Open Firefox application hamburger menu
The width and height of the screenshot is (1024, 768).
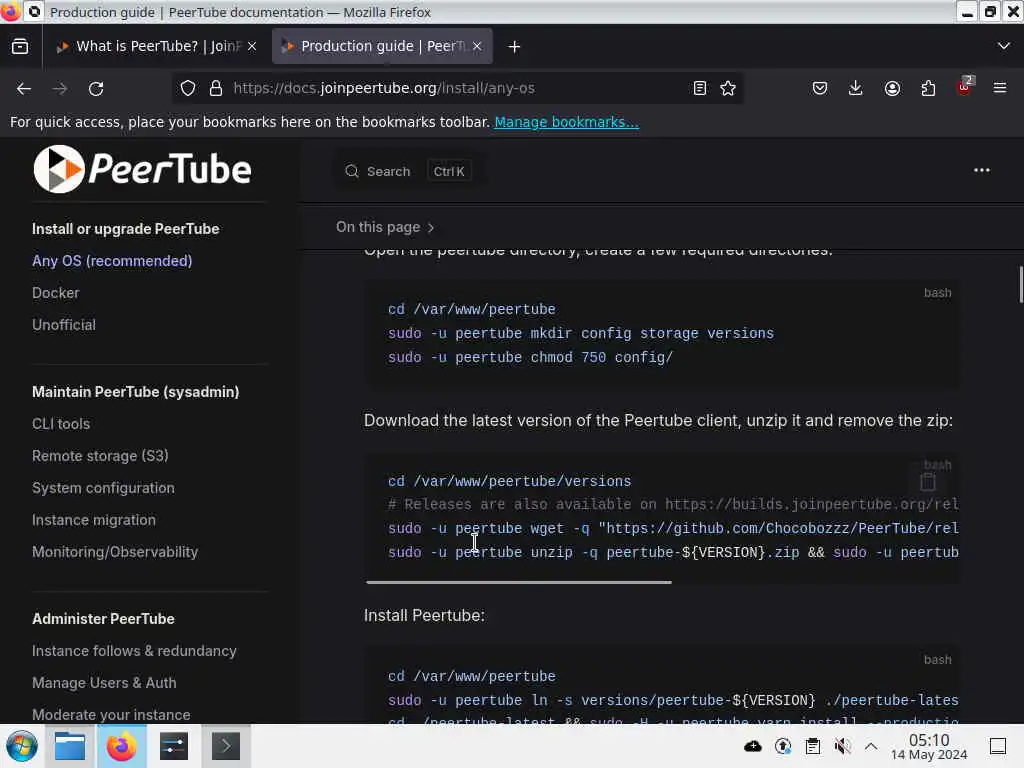[1000, 88]
